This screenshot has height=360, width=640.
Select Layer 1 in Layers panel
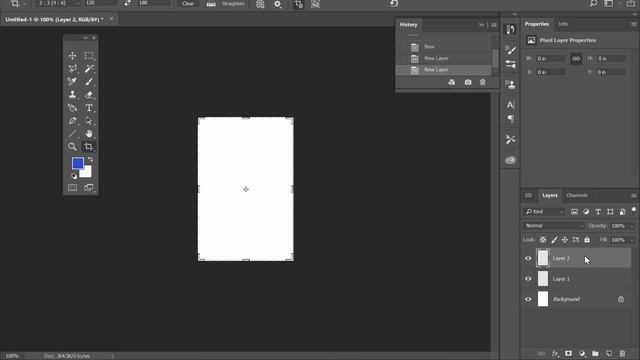576,279
